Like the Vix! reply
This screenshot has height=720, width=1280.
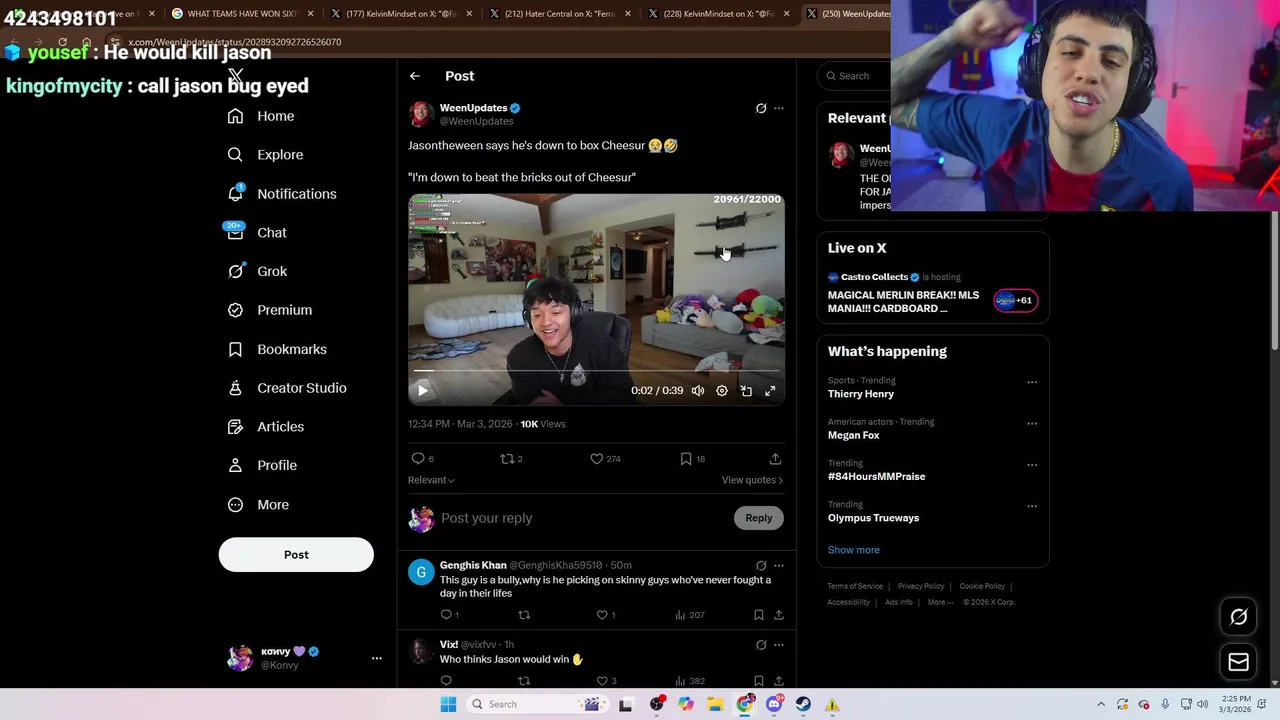coord(602,681)
